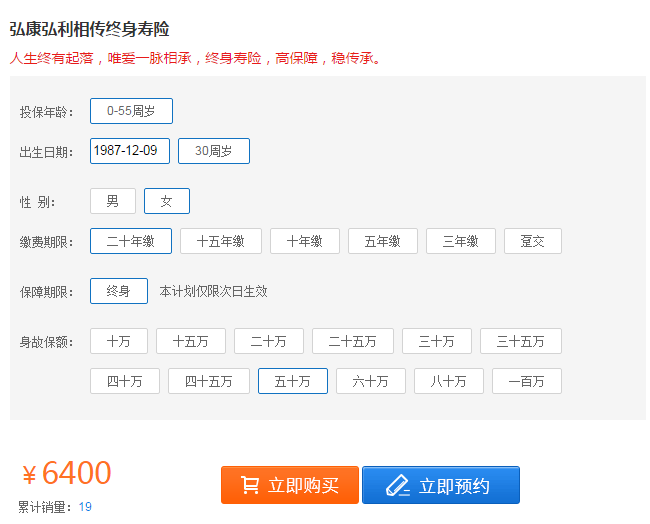Viewport: 650px width, 524px height.
Task: Click the price ¥6400
Action: click(67, 473)
